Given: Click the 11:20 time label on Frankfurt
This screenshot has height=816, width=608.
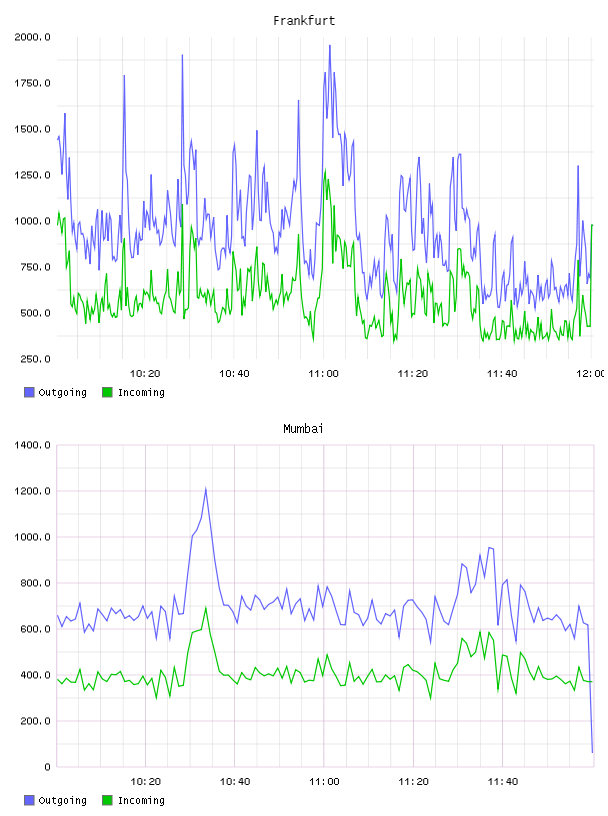Looking at the screenshot, I should click(x=413, y=374).
